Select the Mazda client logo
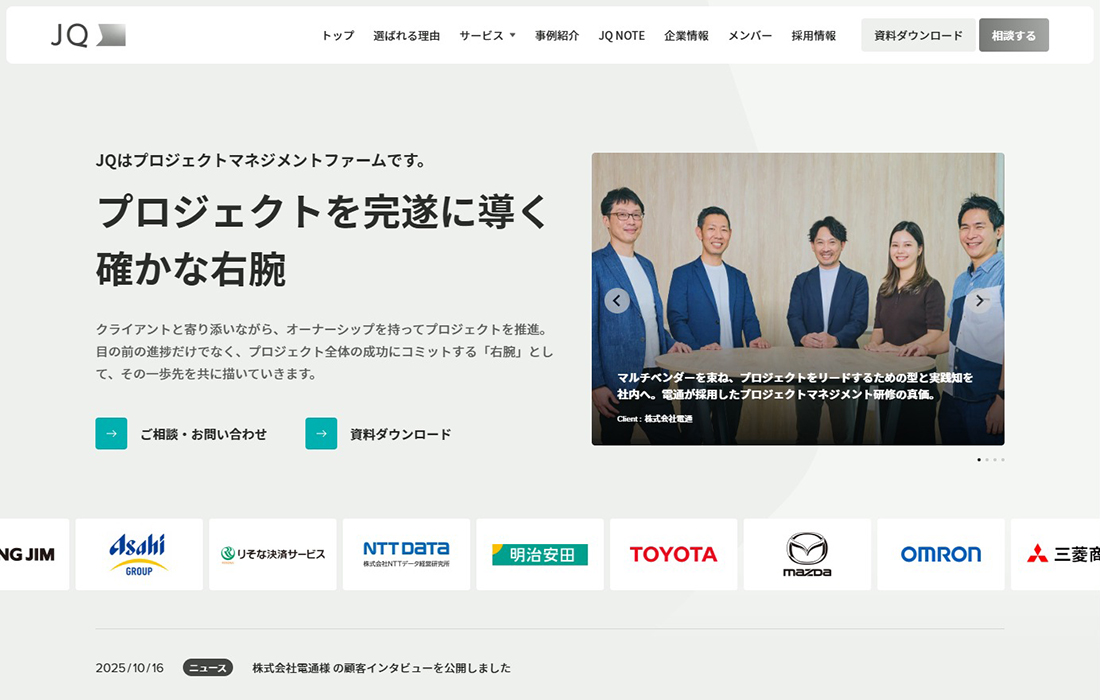 pyautogui.click(x=807, y=554)
